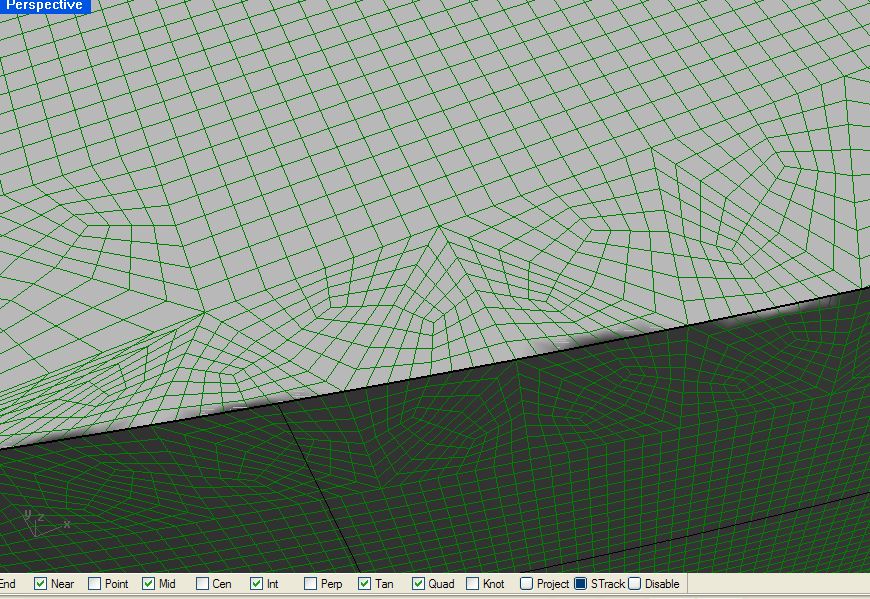Enable the Perp object snap
Viewport: 870px width, 599px height.
click(x=311, y=583)
